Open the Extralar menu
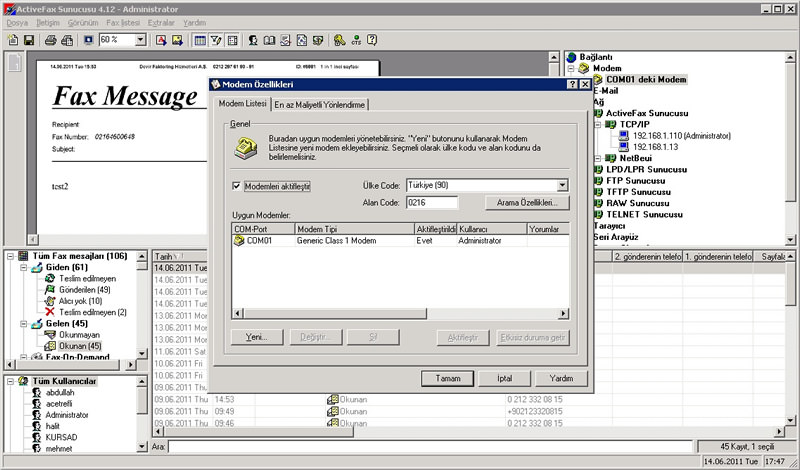The image size is (800, 470). (x=161, y=23)
